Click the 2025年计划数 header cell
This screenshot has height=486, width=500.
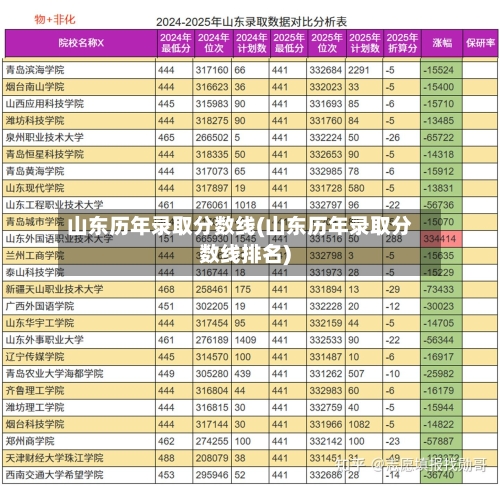pos(365,43)
